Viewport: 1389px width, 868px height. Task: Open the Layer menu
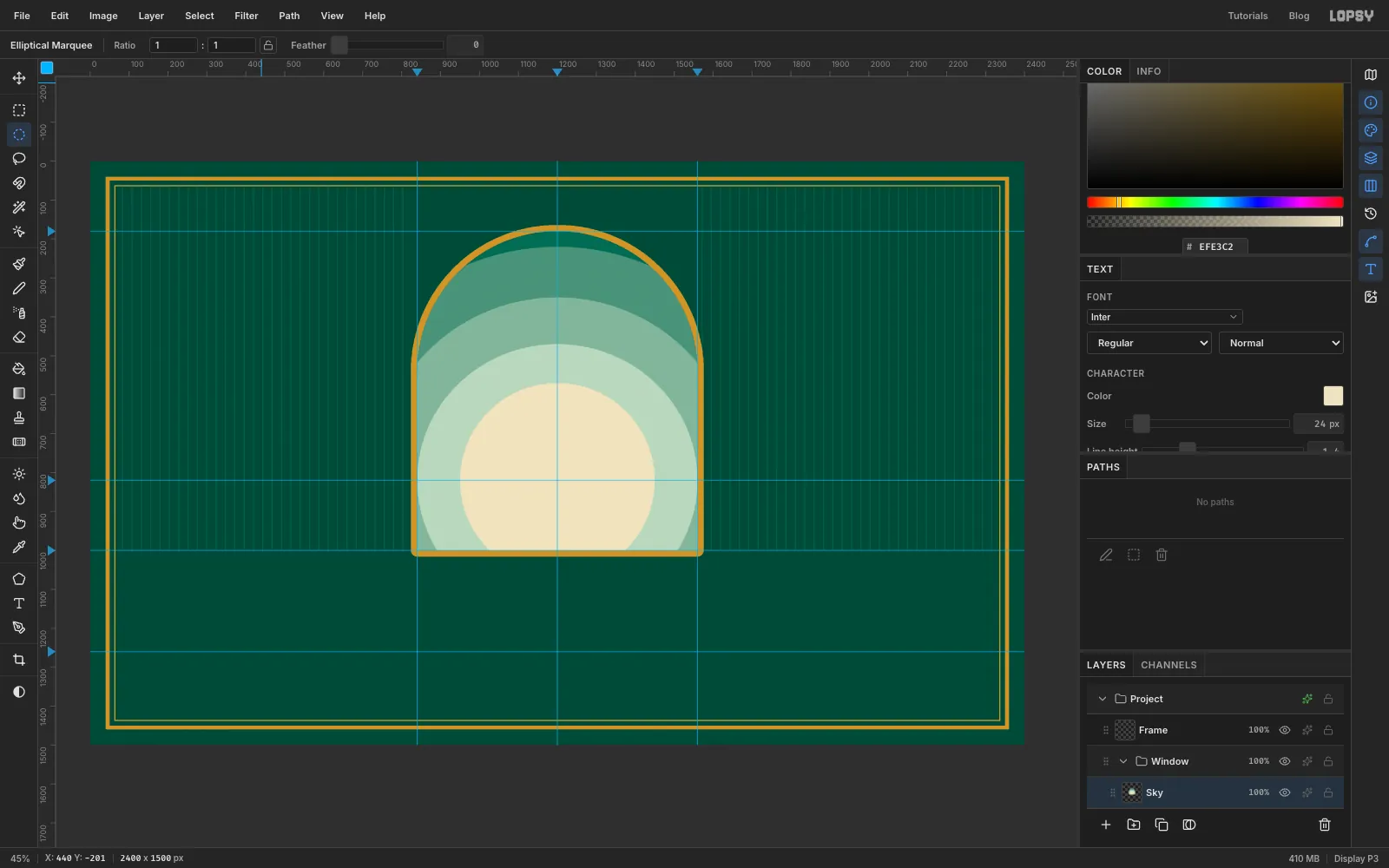pos(151,16)
